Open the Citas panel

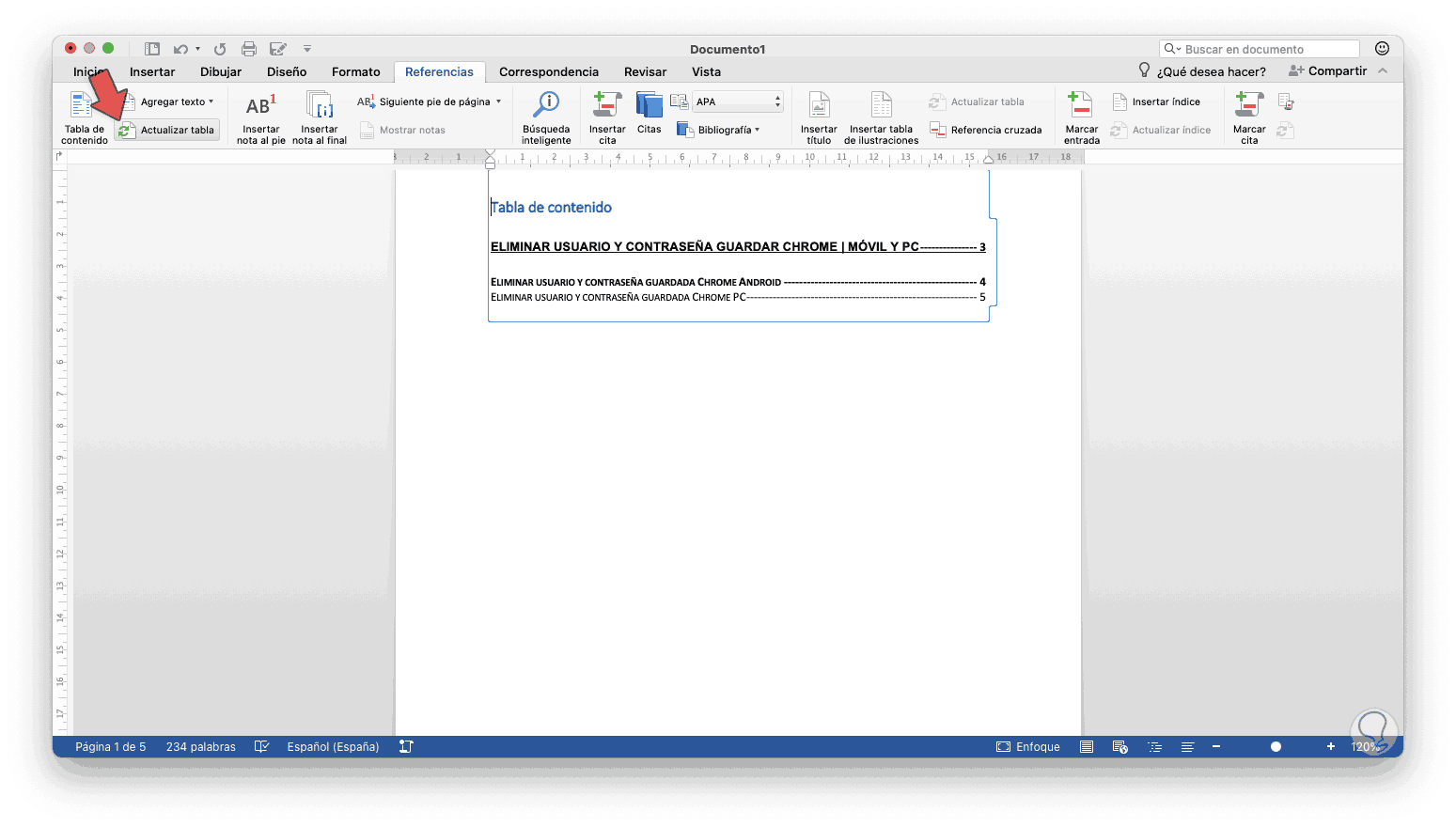point(649,114)
